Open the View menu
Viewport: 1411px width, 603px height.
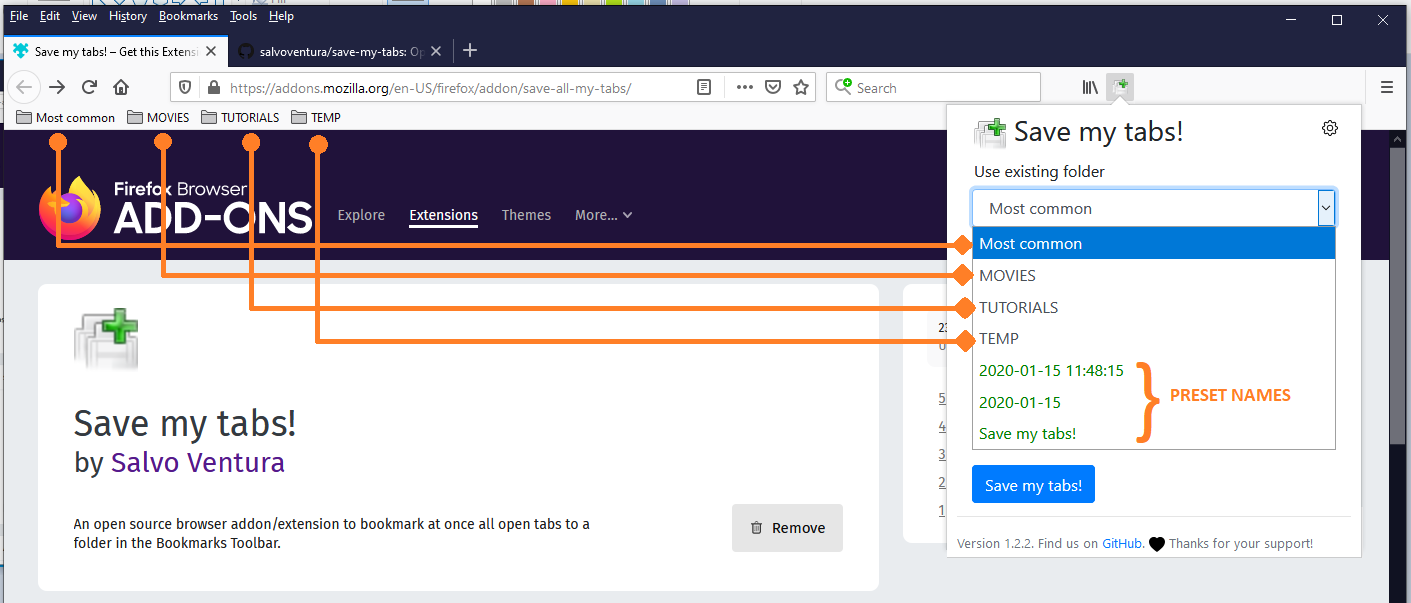85,16
